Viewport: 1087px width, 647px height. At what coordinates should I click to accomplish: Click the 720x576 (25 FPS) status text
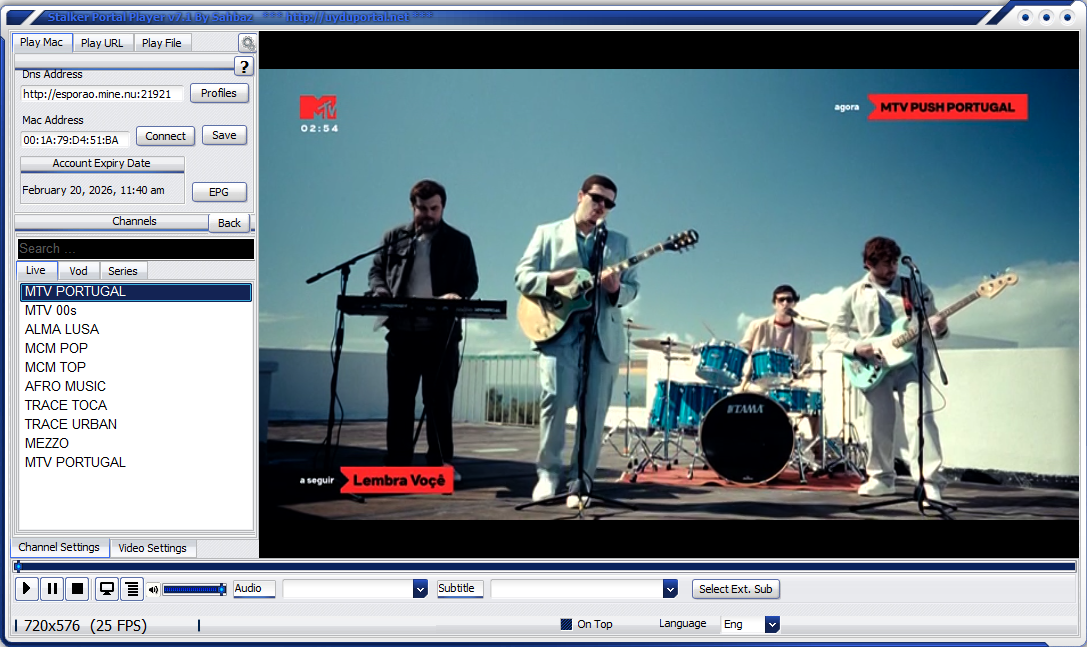point(85,626)
